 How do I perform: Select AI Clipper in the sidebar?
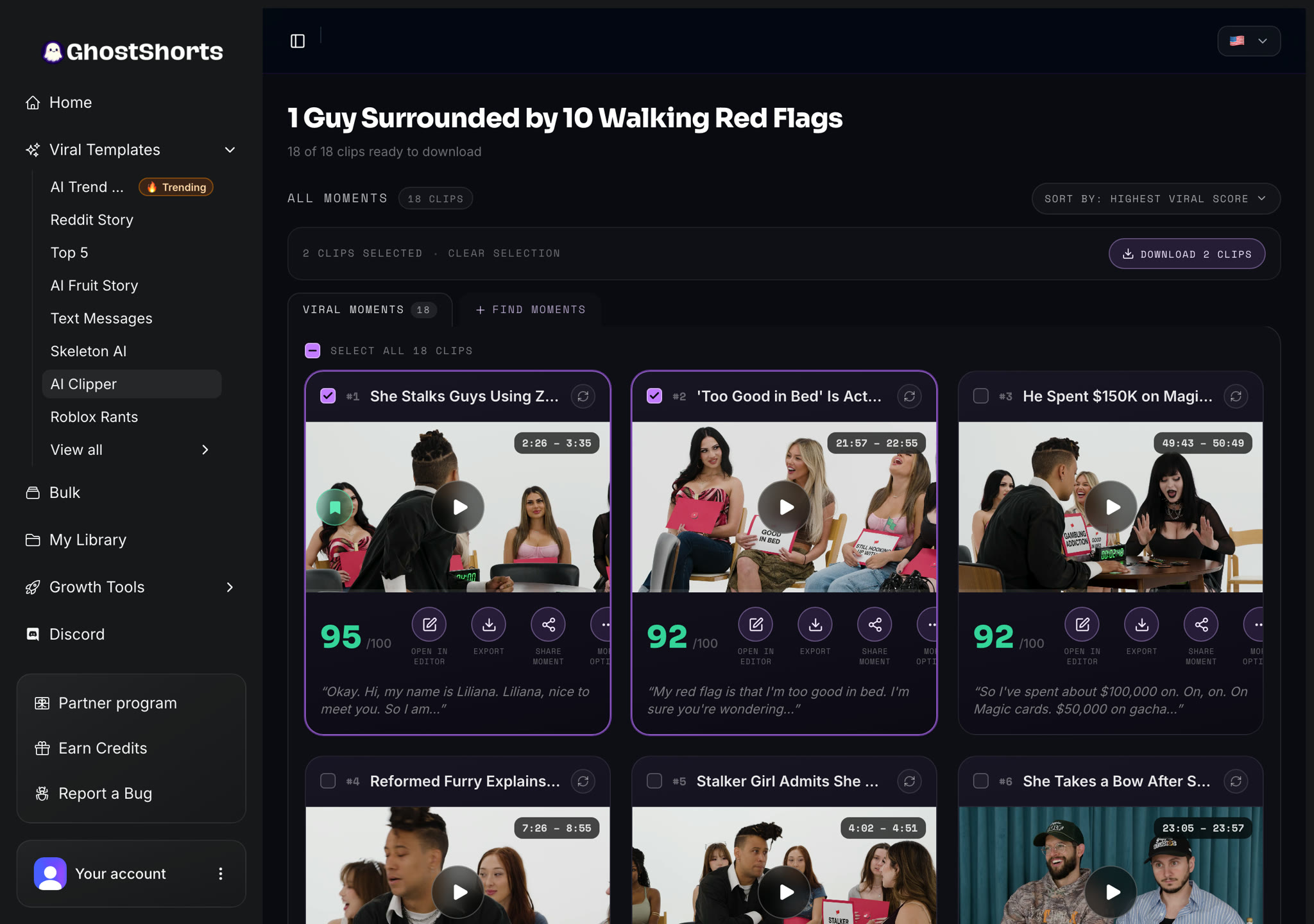click(x=132, y=384)
